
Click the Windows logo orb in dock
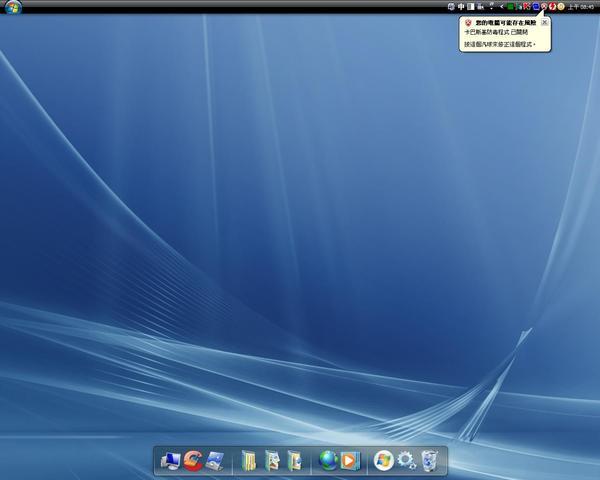coord(383,460)
